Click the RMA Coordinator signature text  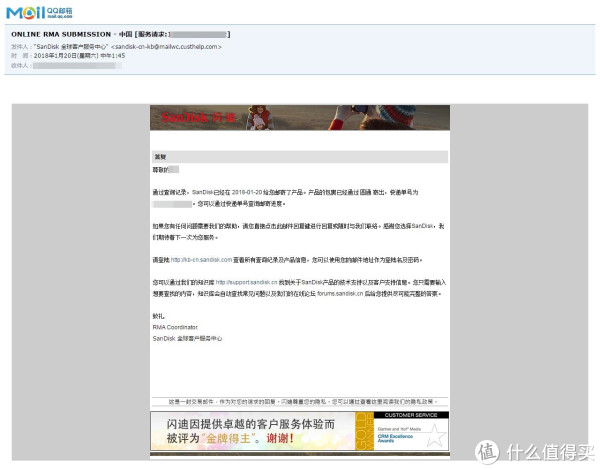pos(175,327)
